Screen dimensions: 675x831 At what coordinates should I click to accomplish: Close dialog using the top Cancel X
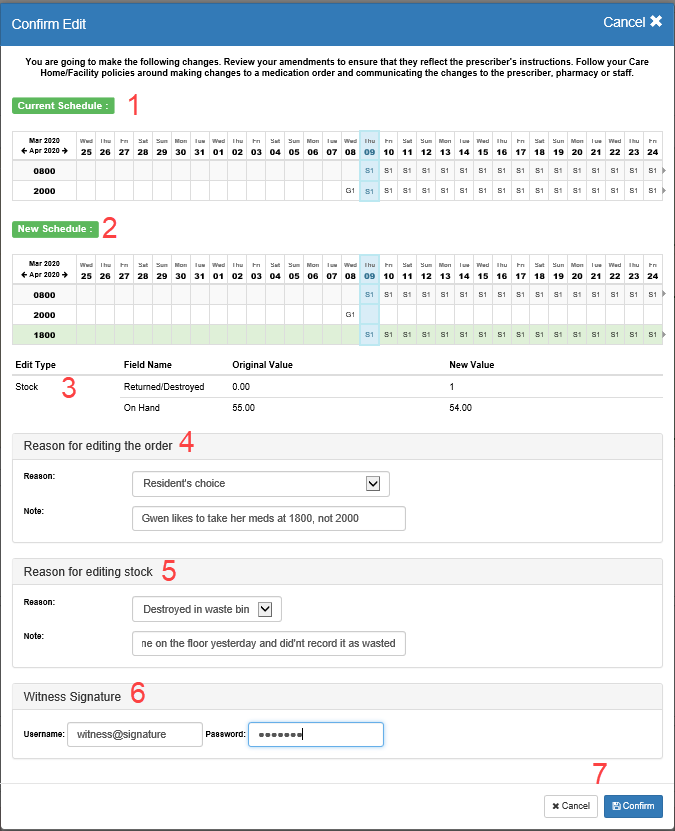coord(632,21)
